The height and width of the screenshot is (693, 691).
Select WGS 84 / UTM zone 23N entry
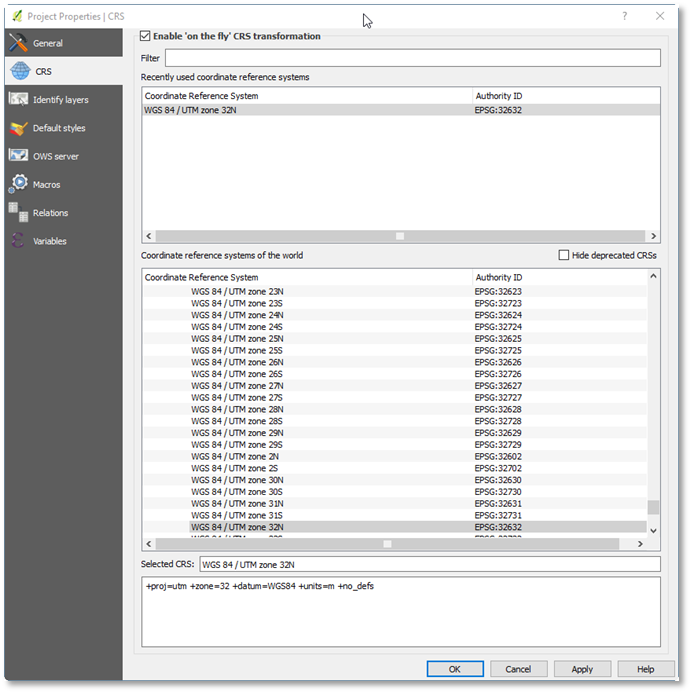[x=237, y=292]
